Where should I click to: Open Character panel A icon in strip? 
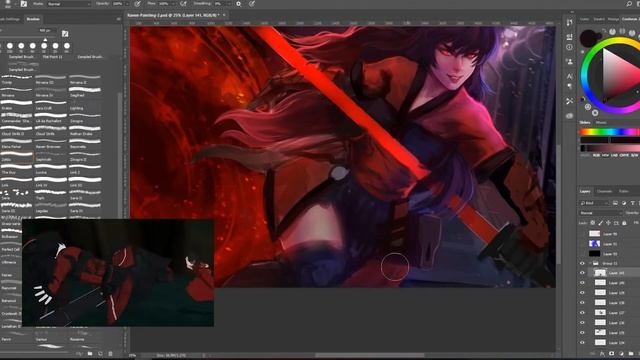(x=569, y=76)
